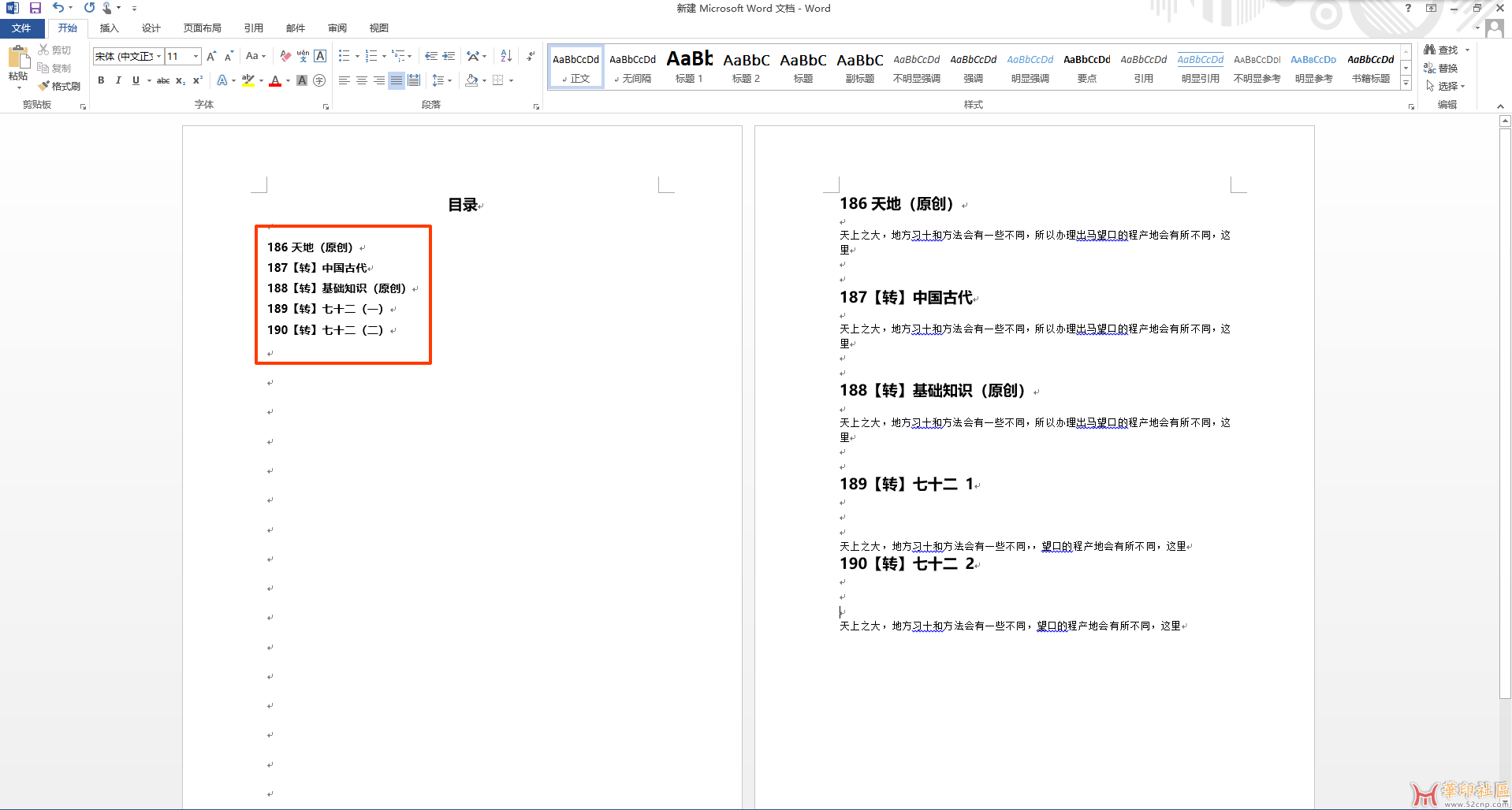Open the borders dropdown arrow
Image resolution: width=1512 pixels, height=810 pixels.
pyautogui.click(x=511, y=80)
